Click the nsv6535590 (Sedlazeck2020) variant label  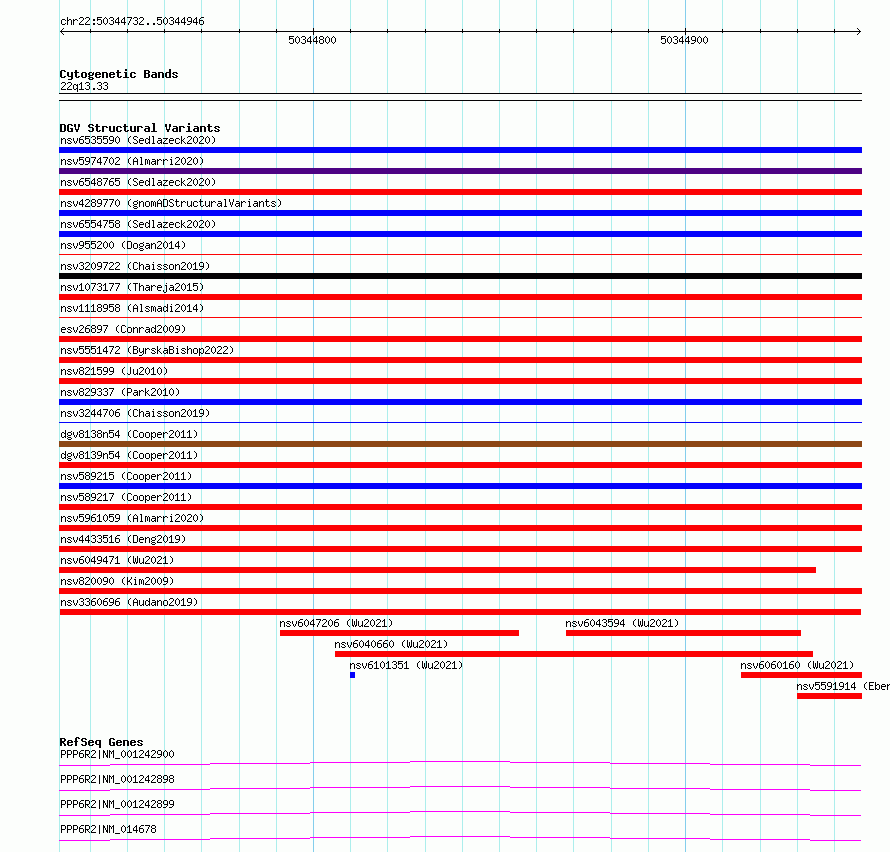tap(138, 140)
